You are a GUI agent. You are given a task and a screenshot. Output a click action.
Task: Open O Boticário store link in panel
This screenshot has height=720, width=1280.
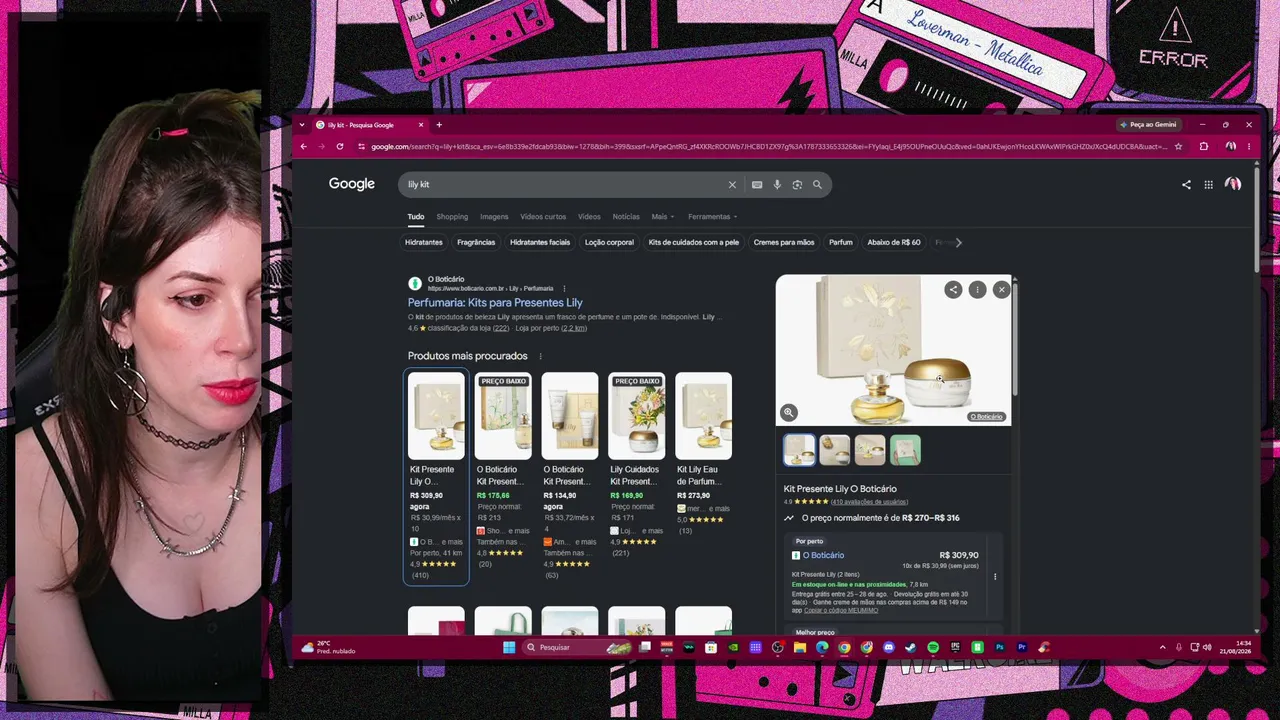pos(823,556)
